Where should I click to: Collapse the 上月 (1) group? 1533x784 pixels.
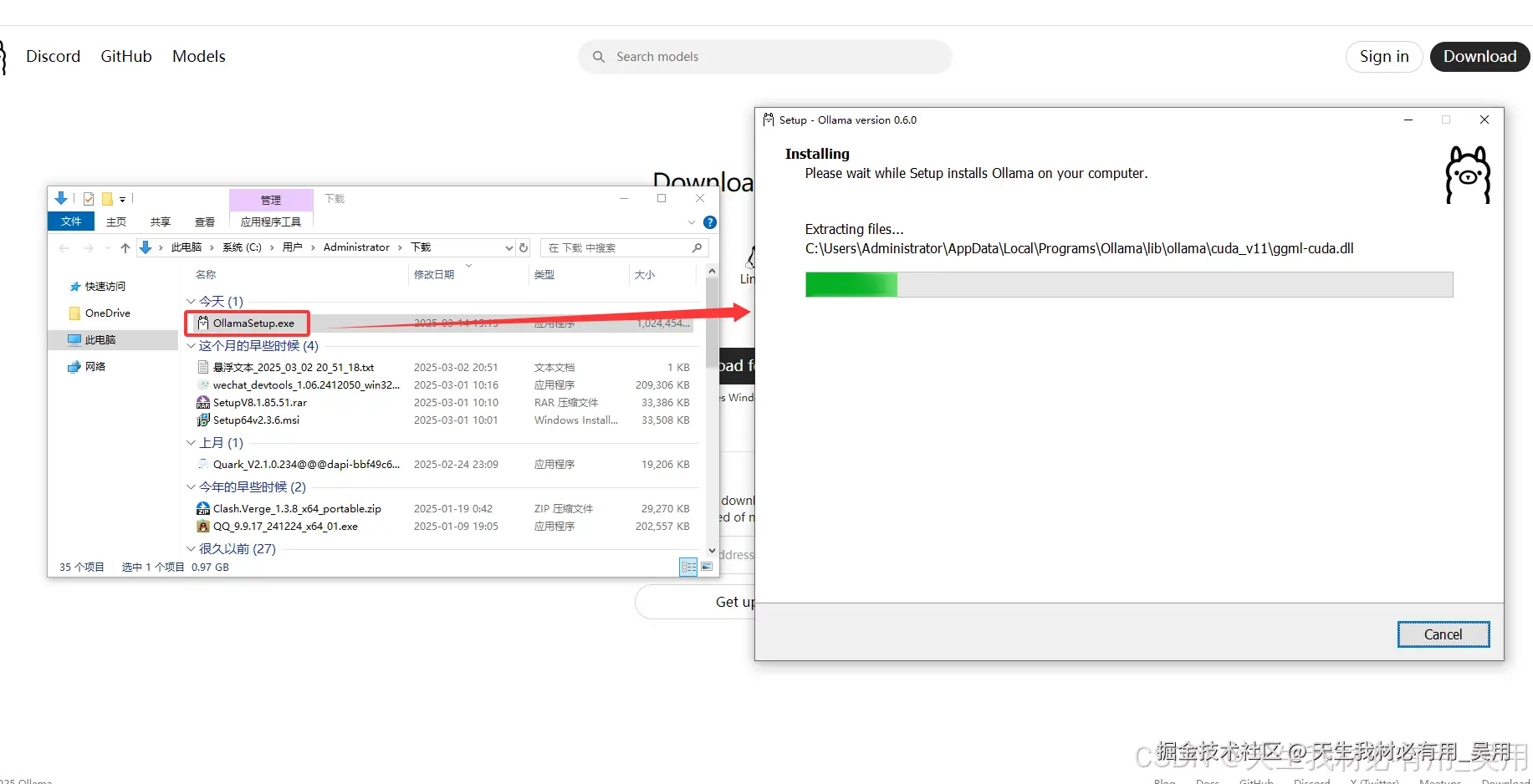(x=191, y=442)
